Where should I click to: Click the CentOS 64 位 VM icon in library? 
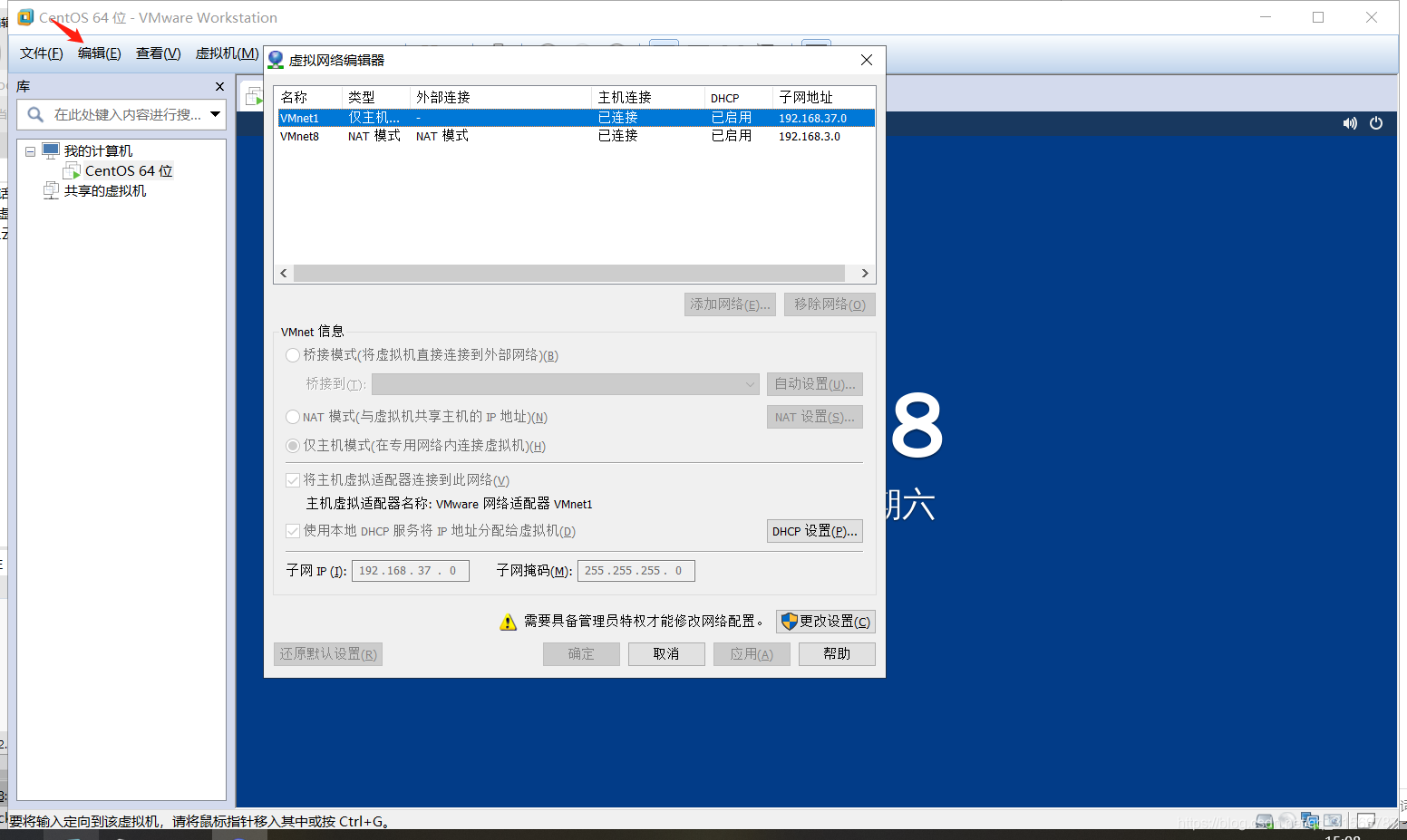click(72, 170)
